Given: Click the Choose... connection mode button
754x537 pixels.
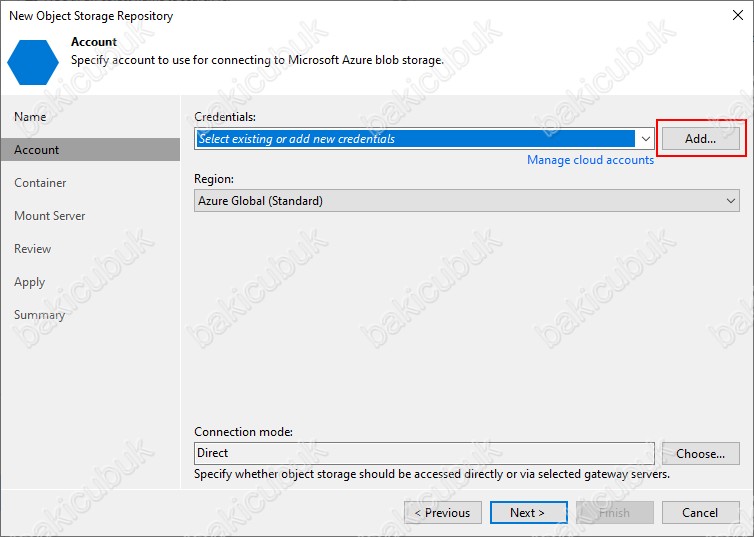Looking at the screenshot, I should pos(700,453).
